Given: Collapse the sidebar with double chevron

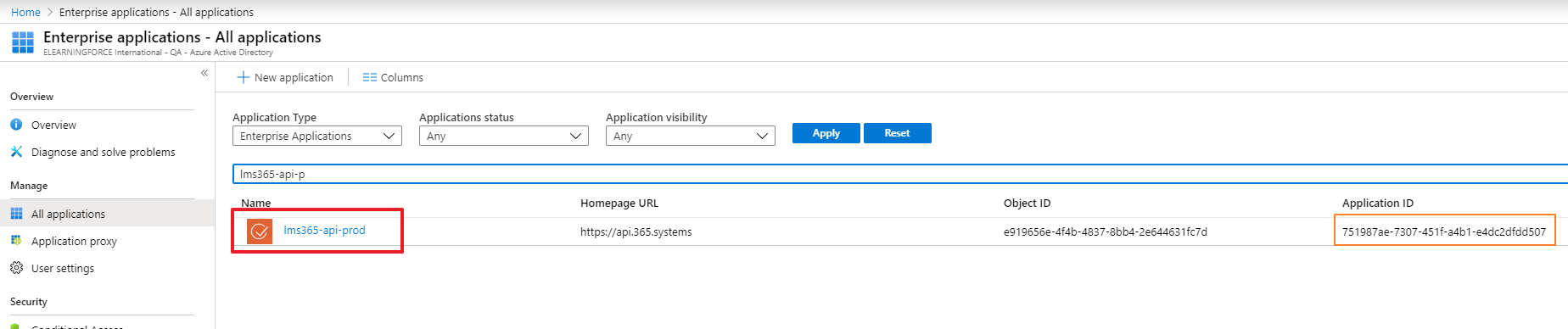Looking at the screenshot, I should [204, 73].
